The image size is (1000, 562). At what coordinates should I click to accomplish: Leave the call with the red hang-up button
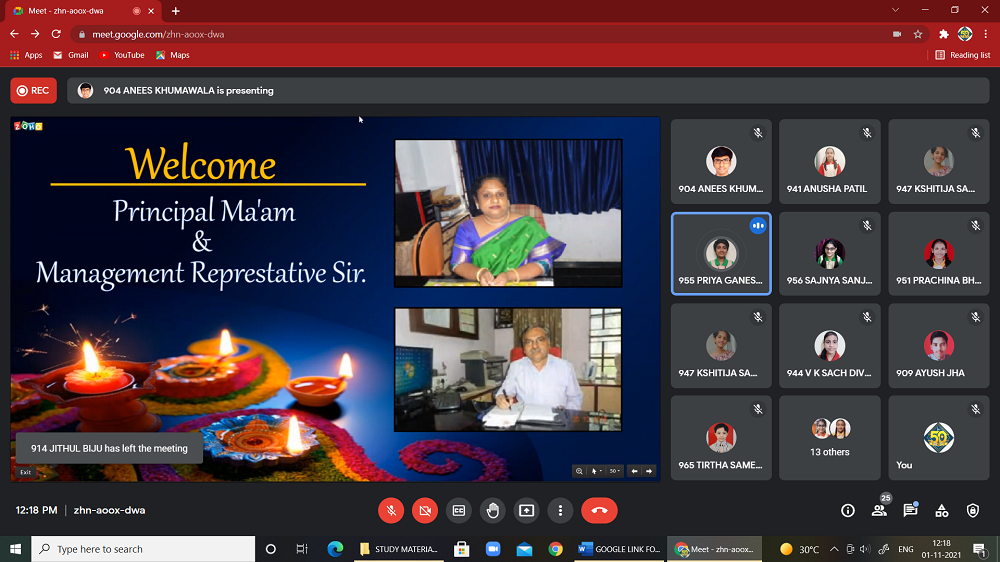[x=599, y=510]
